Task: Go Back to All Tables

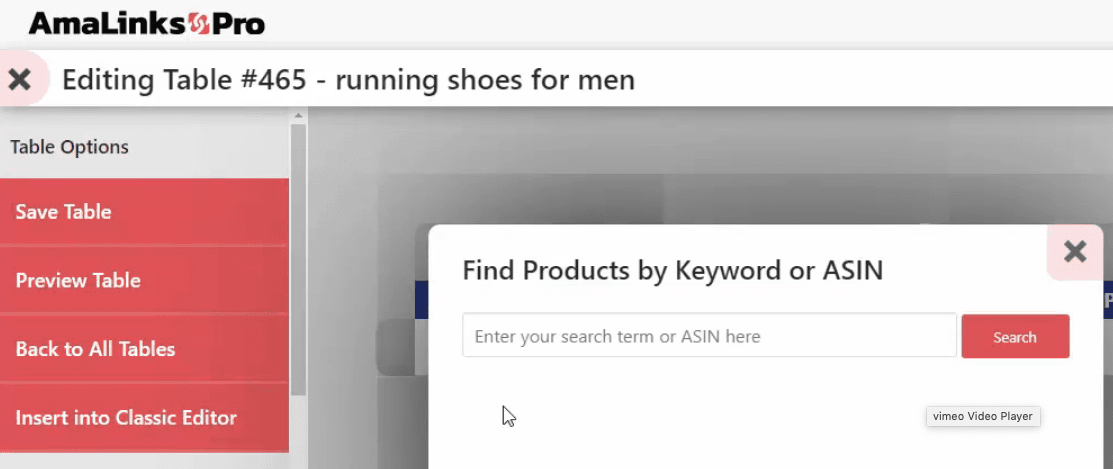Action: click(144, 349)
